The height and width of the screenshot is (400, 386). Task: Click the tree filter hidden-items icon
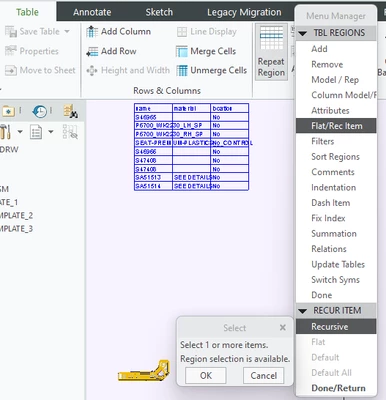[x=70, y=132]
